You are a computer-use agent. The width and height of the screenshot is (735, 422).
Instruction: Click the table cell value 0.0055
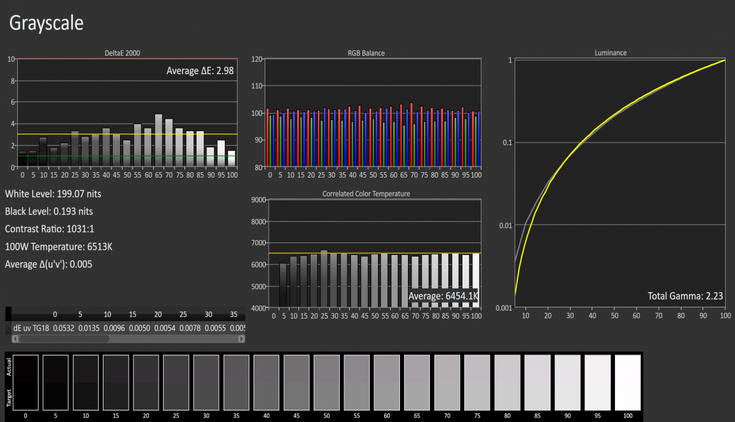[215, 328]
